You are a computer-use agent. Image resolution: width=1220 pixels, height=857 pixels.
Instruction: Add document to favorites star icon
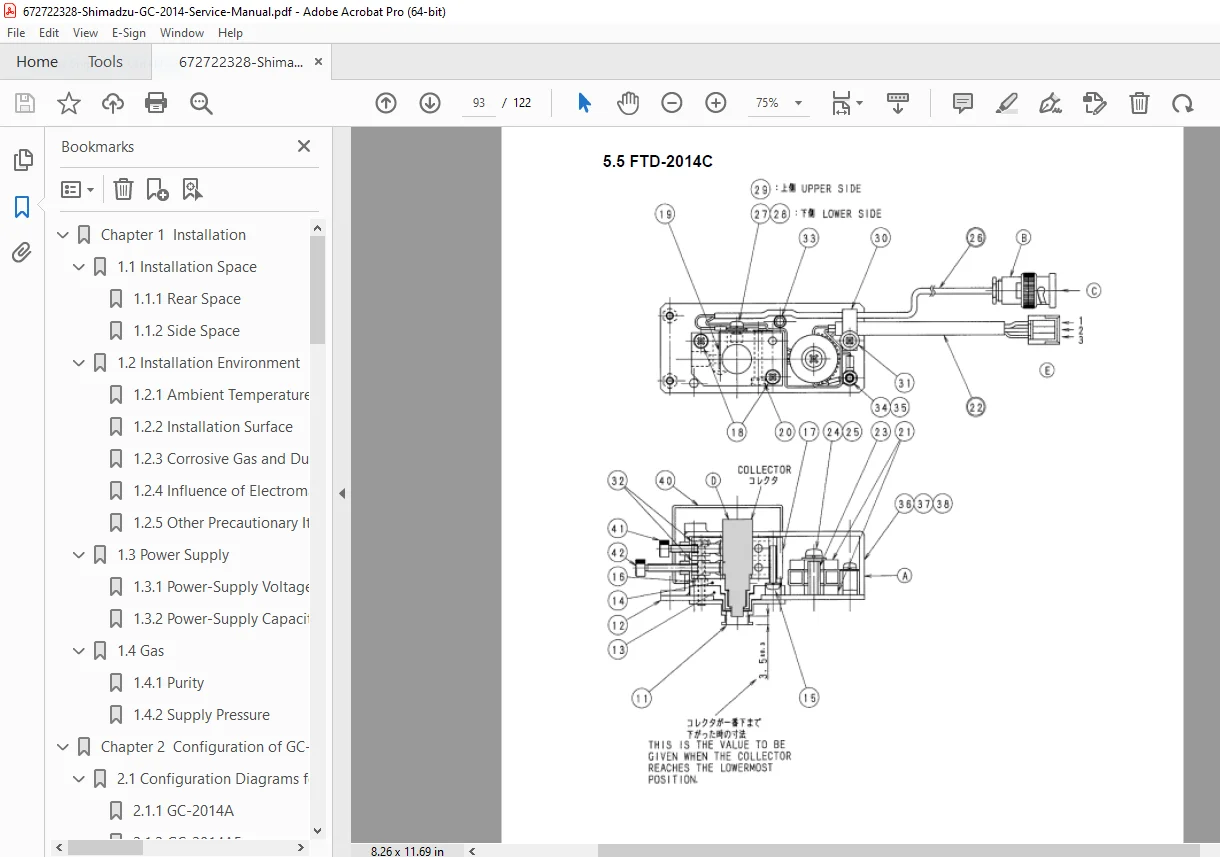[69, 103]
